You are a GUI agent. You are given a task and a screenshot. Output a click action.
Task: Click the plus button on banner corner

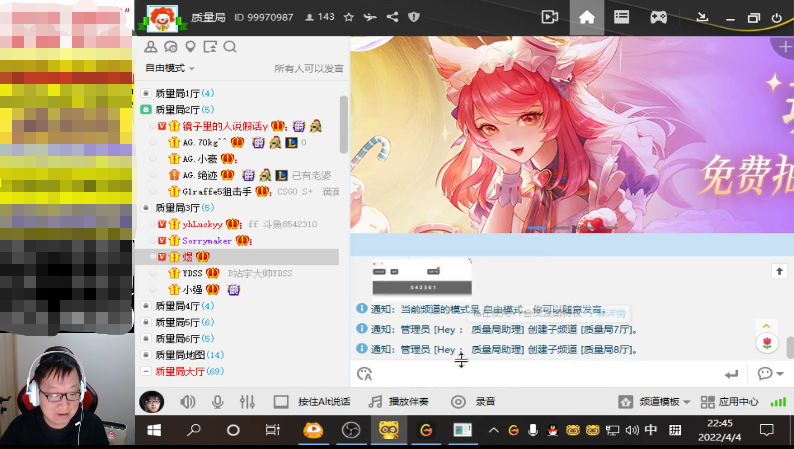point(784,48)
